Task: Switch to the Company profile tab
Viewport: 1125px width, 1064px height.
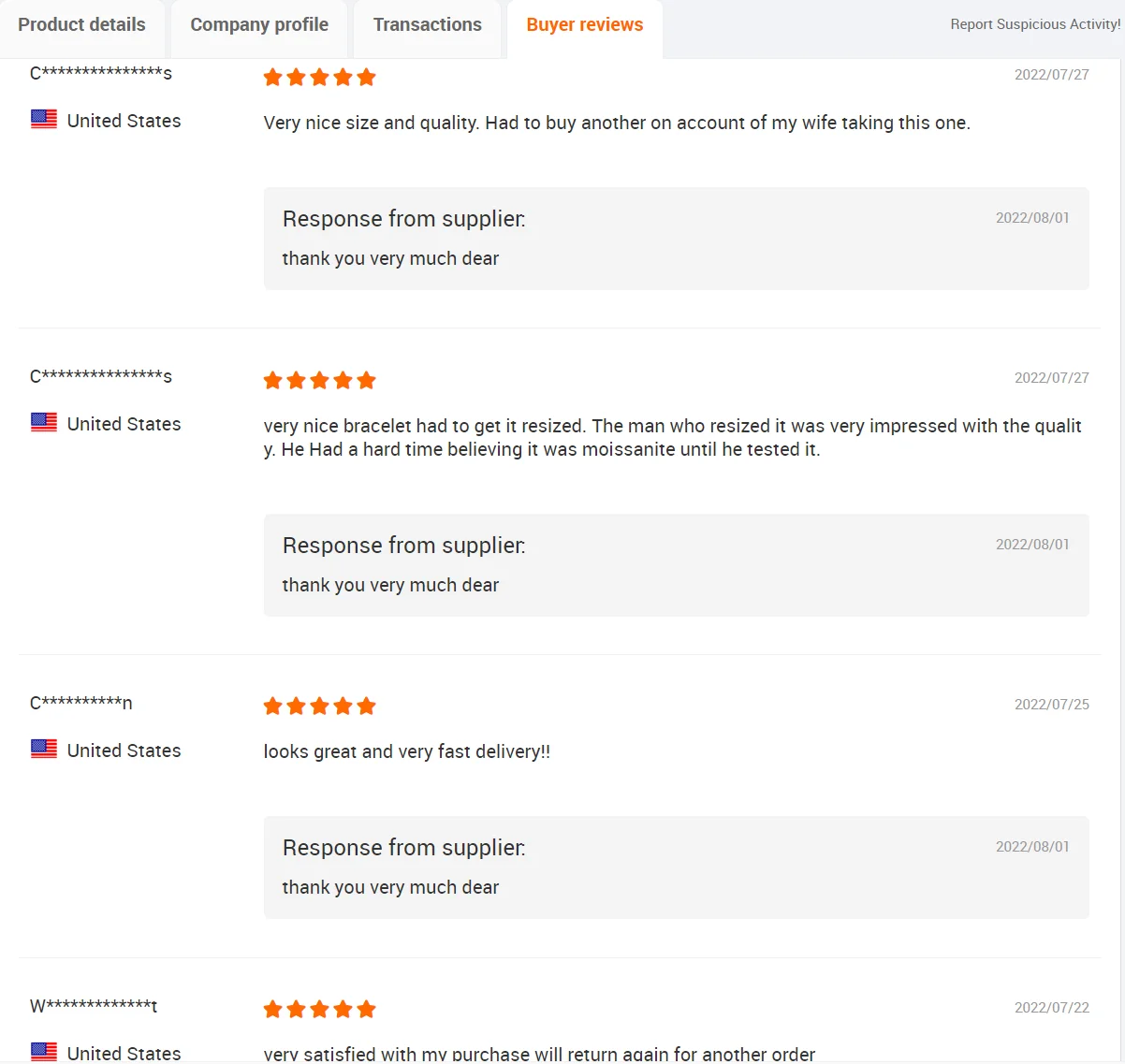Action: coord(259,25)
